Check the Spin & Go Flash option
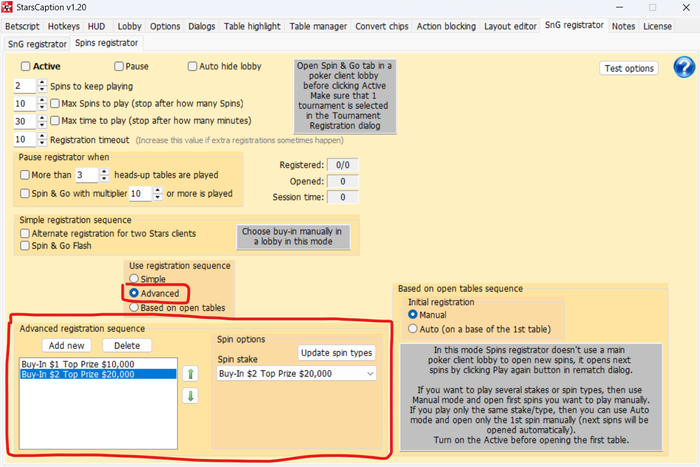This screenshot has height=467, width=700. tap(25, 246)
